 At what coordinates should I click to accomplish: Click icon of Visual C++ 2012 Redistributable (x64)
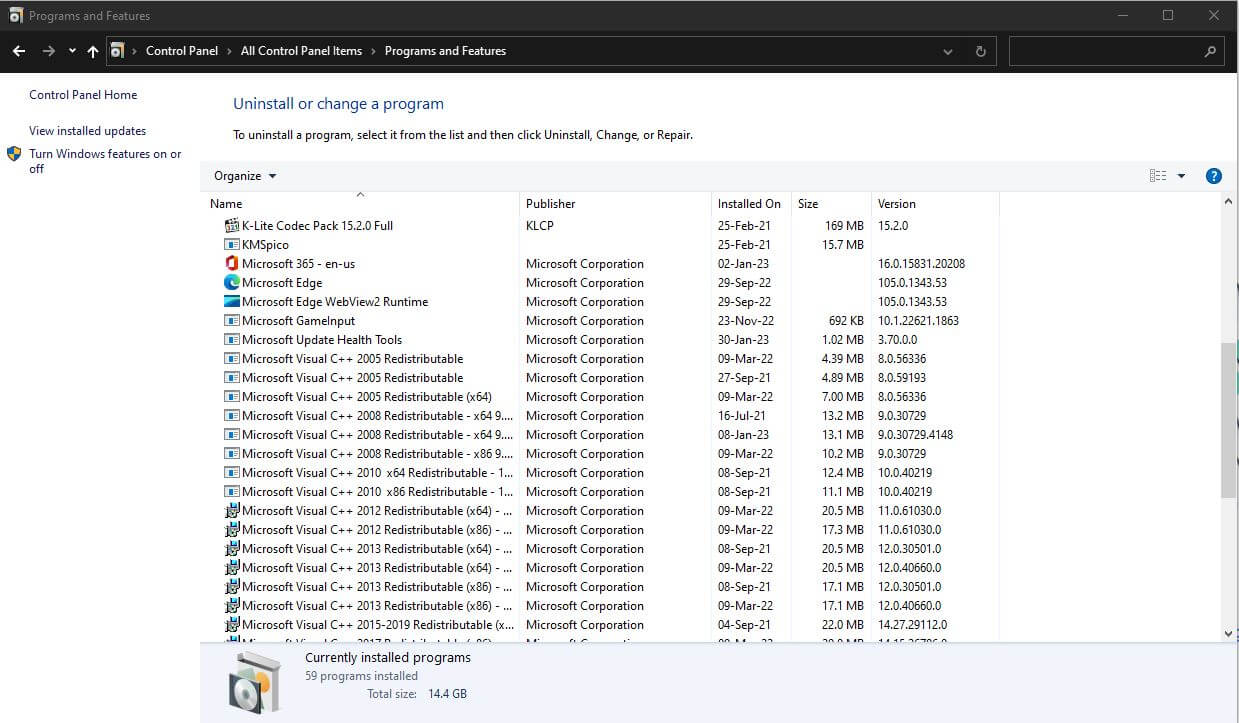pos(232,511)
